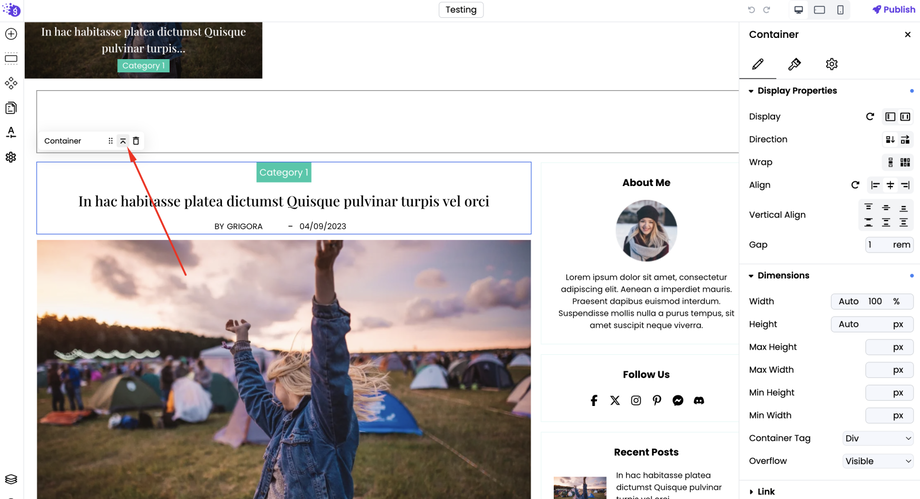Enable wrap option in Wrap row
Screen dimensions: 920x499
click(x=905, y=162)
